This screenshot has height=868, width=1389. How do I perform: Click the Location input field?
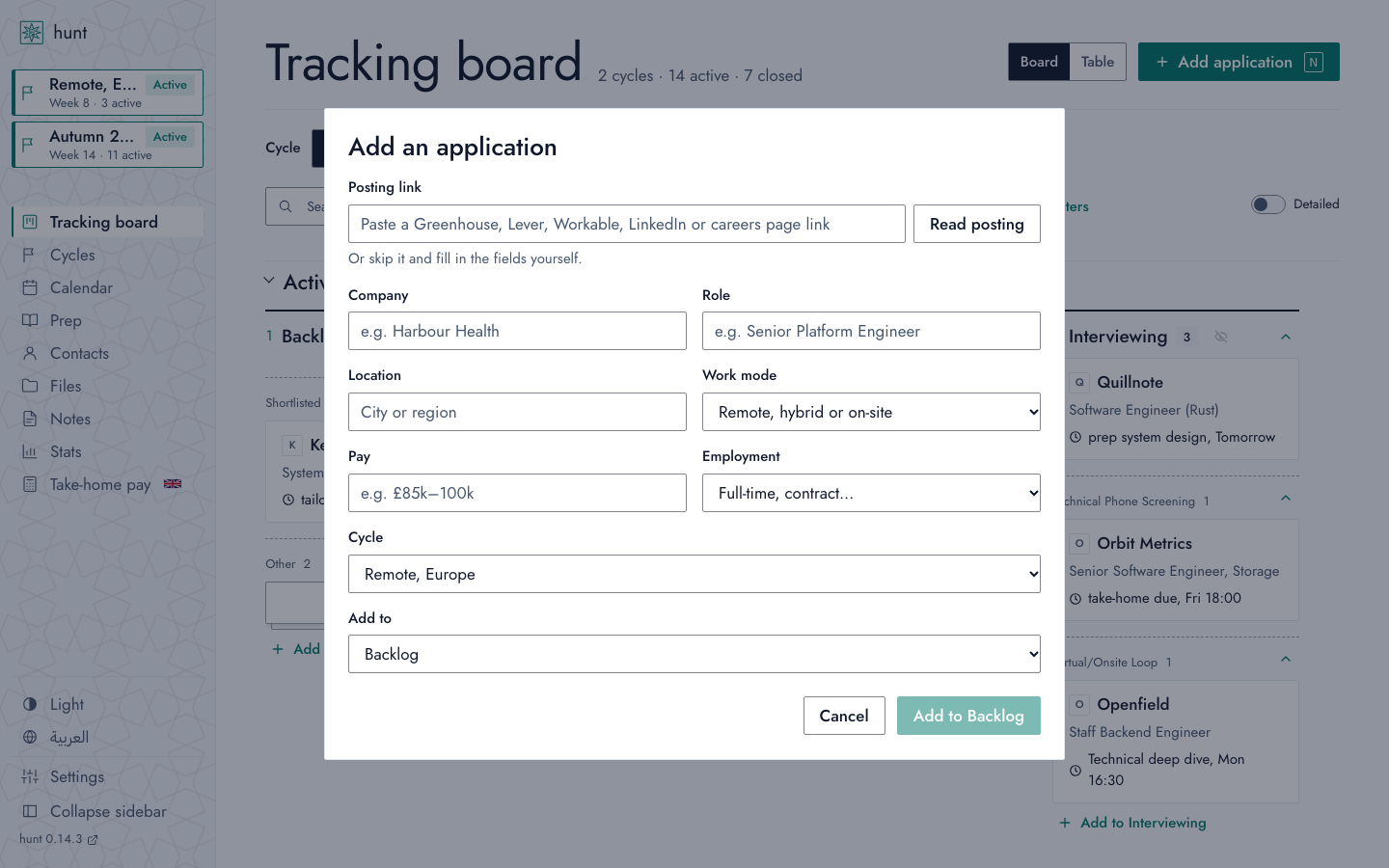point(517,412)
